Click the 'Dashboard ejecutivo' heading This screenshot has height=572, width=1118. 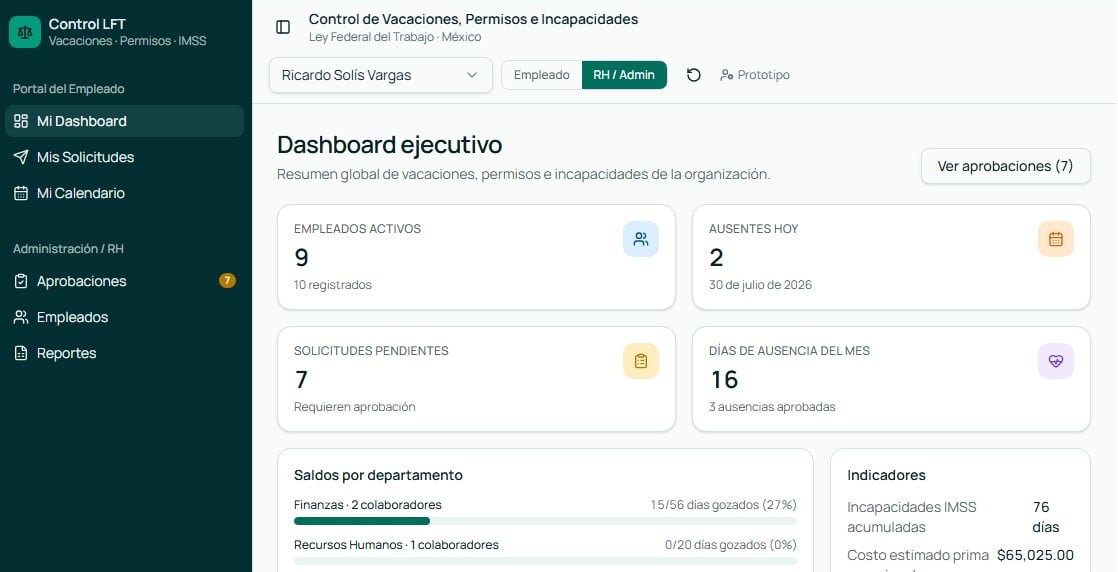pos(389,145)
